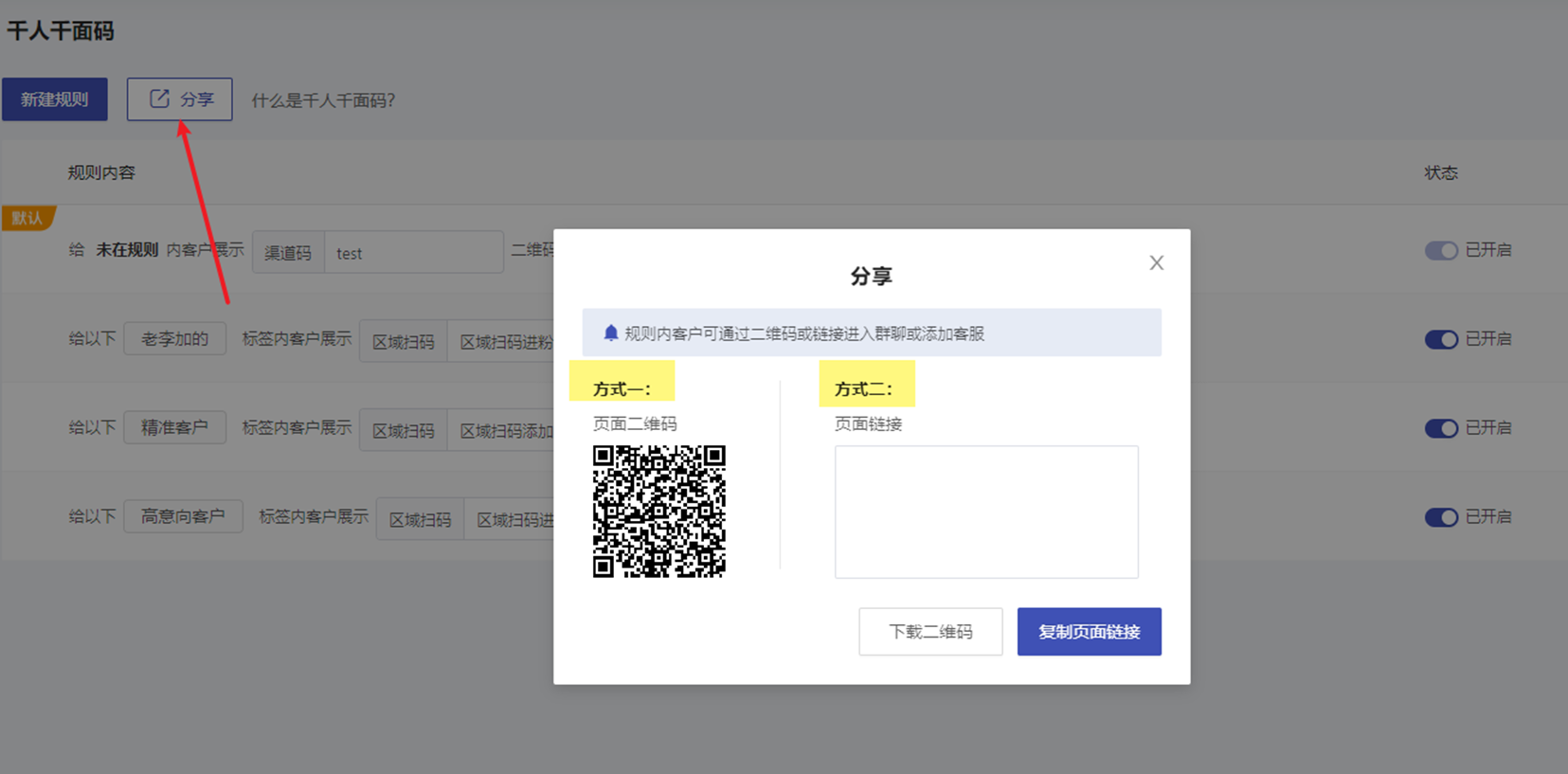Click the 精准客户 tag
Screen dimensions: 1568x774
(174, 428)
